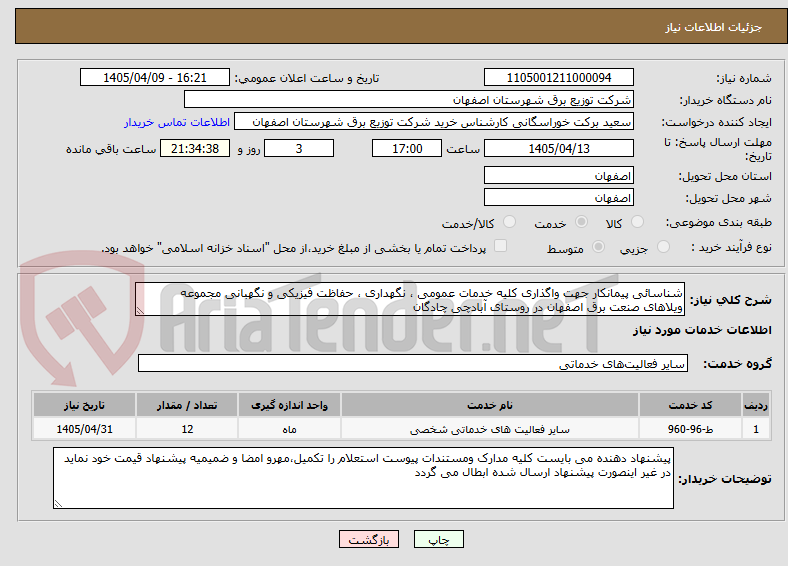Click the نام خدمت column header
The height and width of the screenshot is (566, 788).
(x=490, y=405)
